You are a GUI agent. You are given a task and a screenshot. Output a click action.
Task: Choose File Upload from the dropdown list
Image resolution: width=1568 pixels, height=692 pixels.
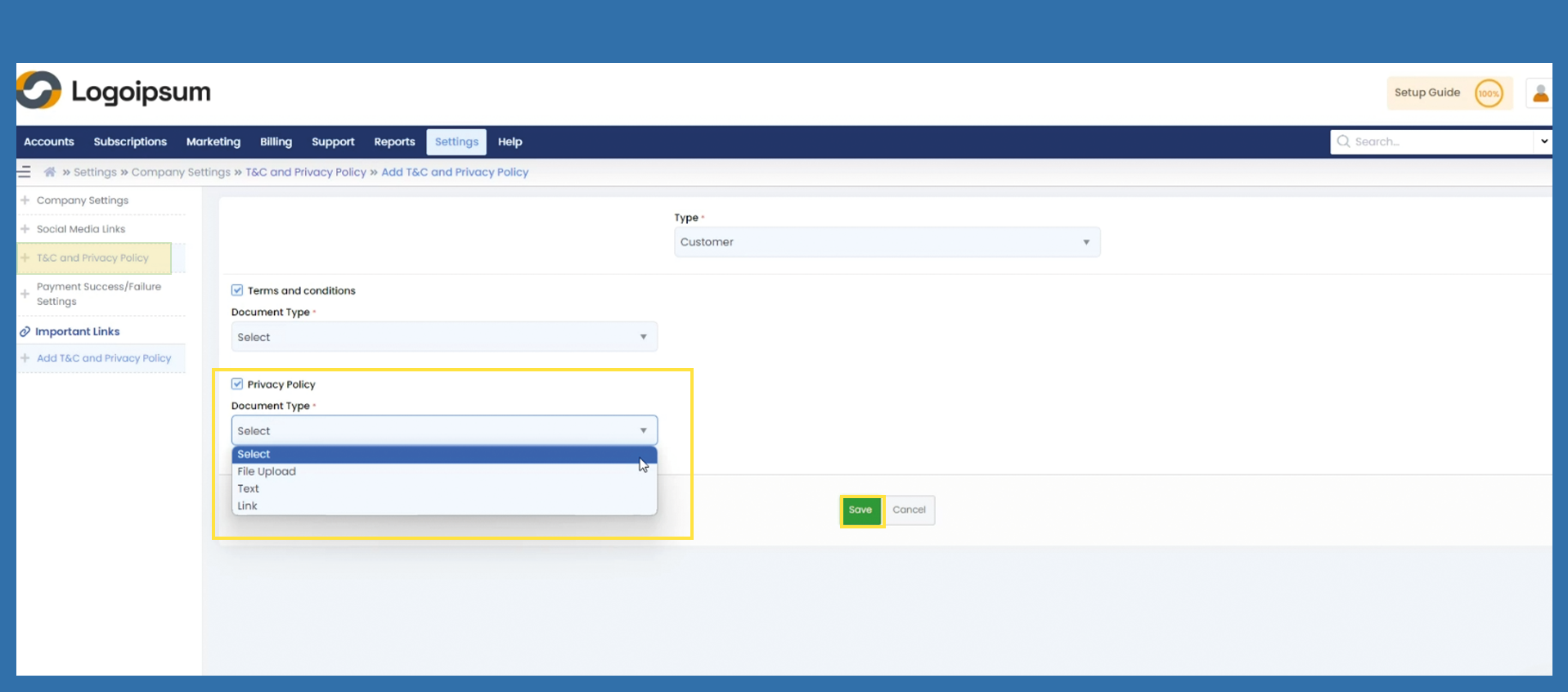pyautogui.click(x=267, y=472)
